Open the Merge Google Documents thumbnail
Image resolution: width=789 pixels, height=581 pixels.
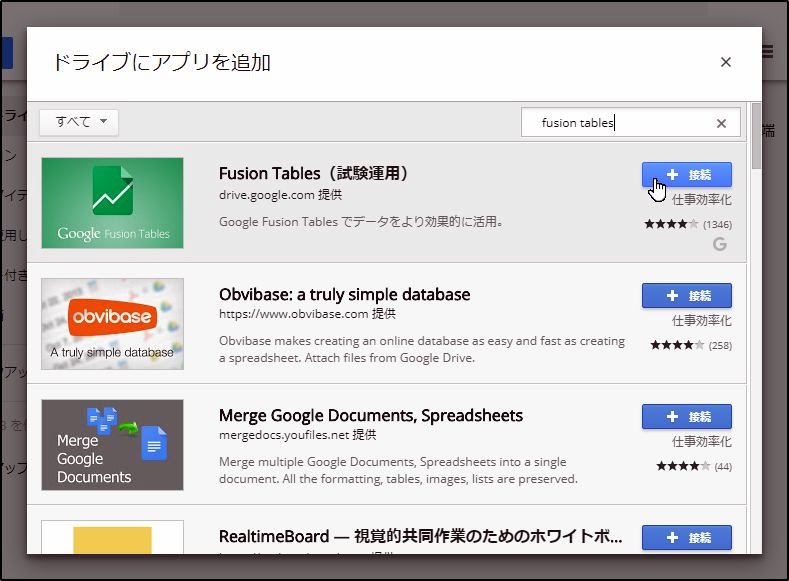pos(113,444)
